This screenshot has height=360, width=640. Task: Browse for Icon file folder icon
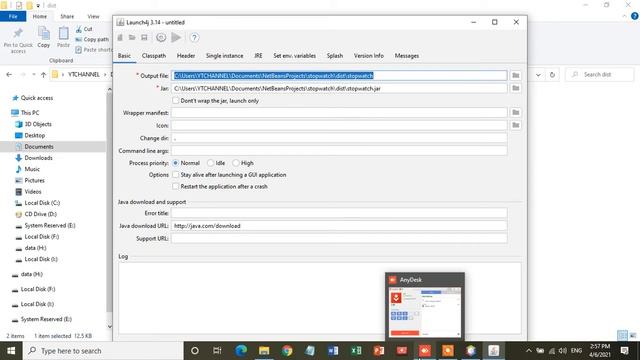(516, 125)
